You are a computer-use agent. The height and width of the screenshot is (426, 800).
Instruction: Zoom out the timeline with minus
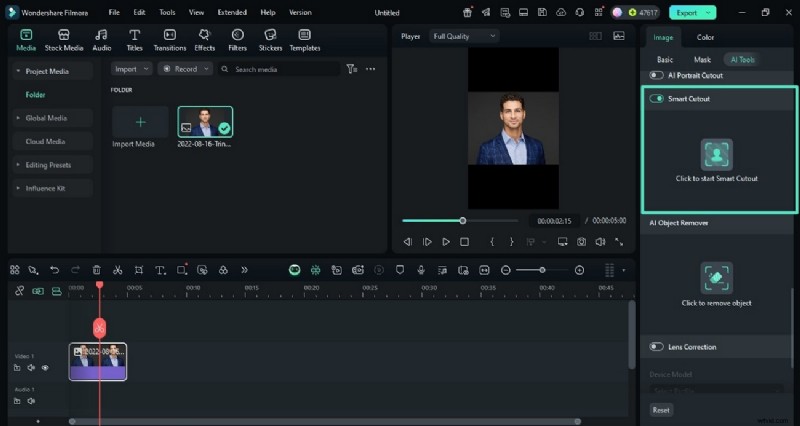click(x=506, y=270)
